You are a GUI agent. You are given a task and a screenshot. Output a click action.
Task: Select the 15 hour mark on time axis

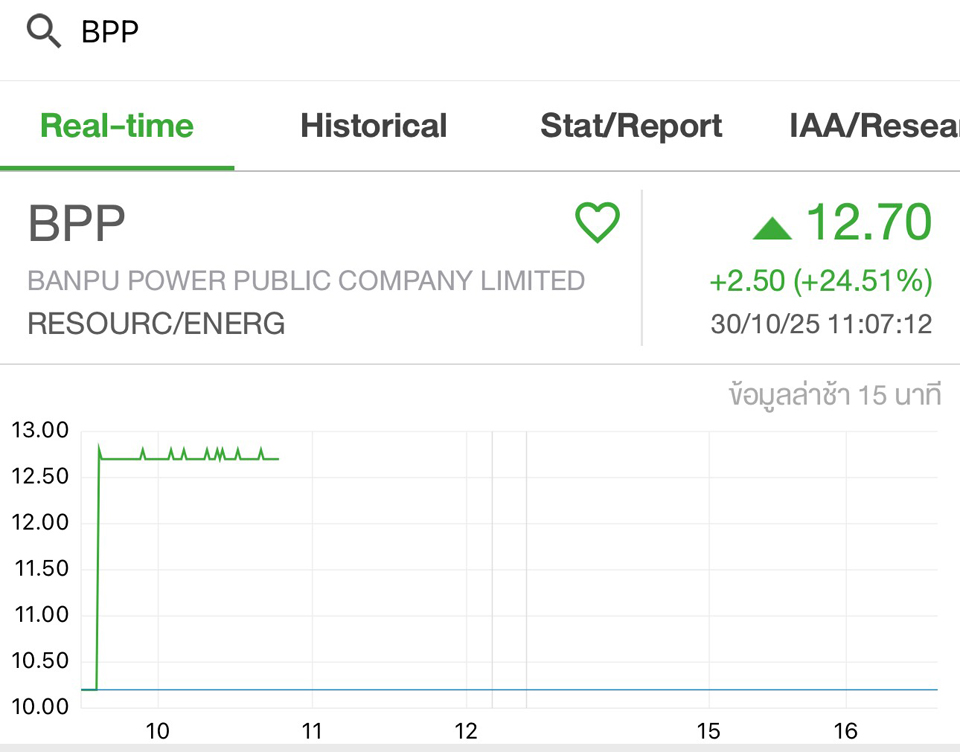pos(708,731)
